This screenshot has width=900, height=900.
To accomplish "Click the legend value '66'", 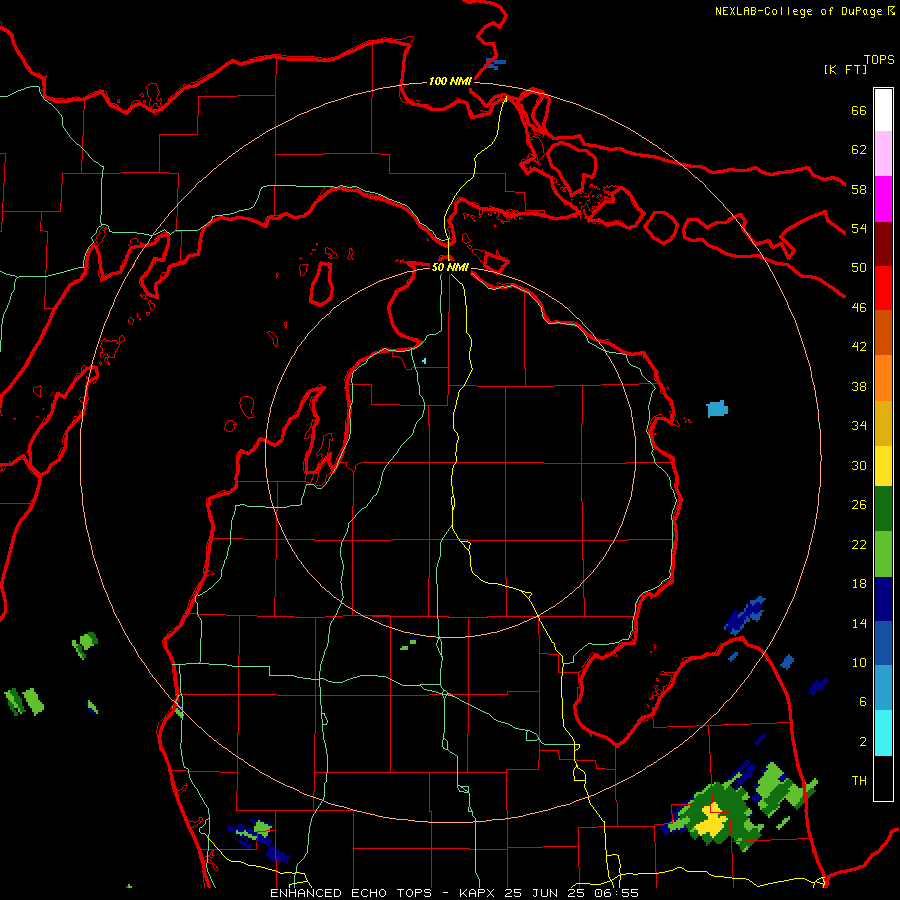I will coord(859,110).
